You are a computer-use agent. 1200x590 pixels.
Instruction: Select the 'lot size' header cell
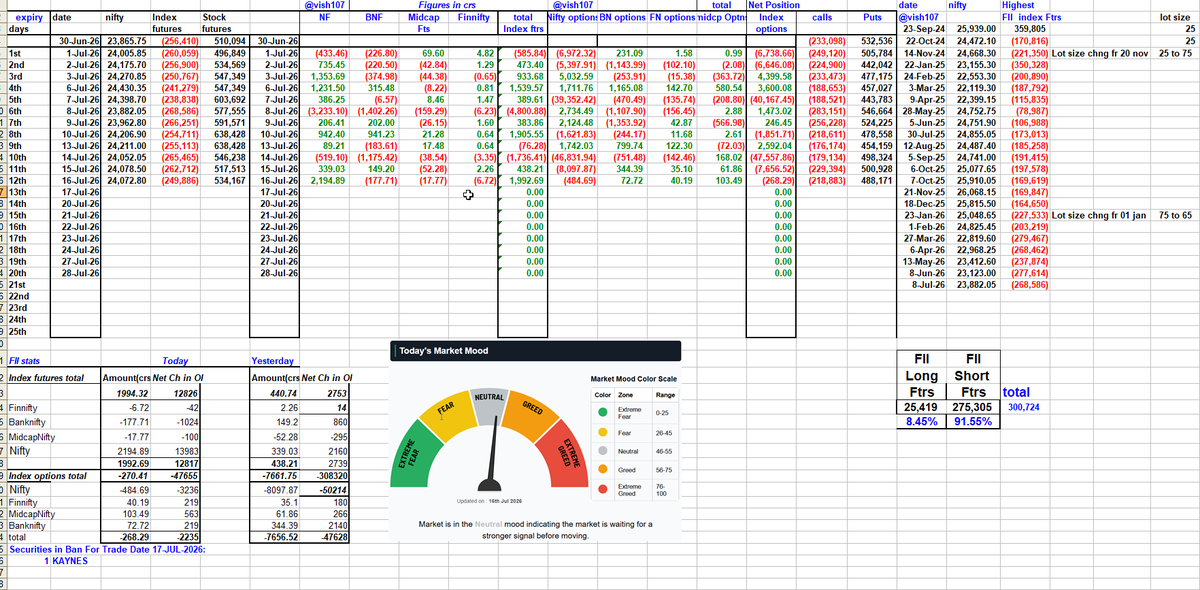(1174, 17)
